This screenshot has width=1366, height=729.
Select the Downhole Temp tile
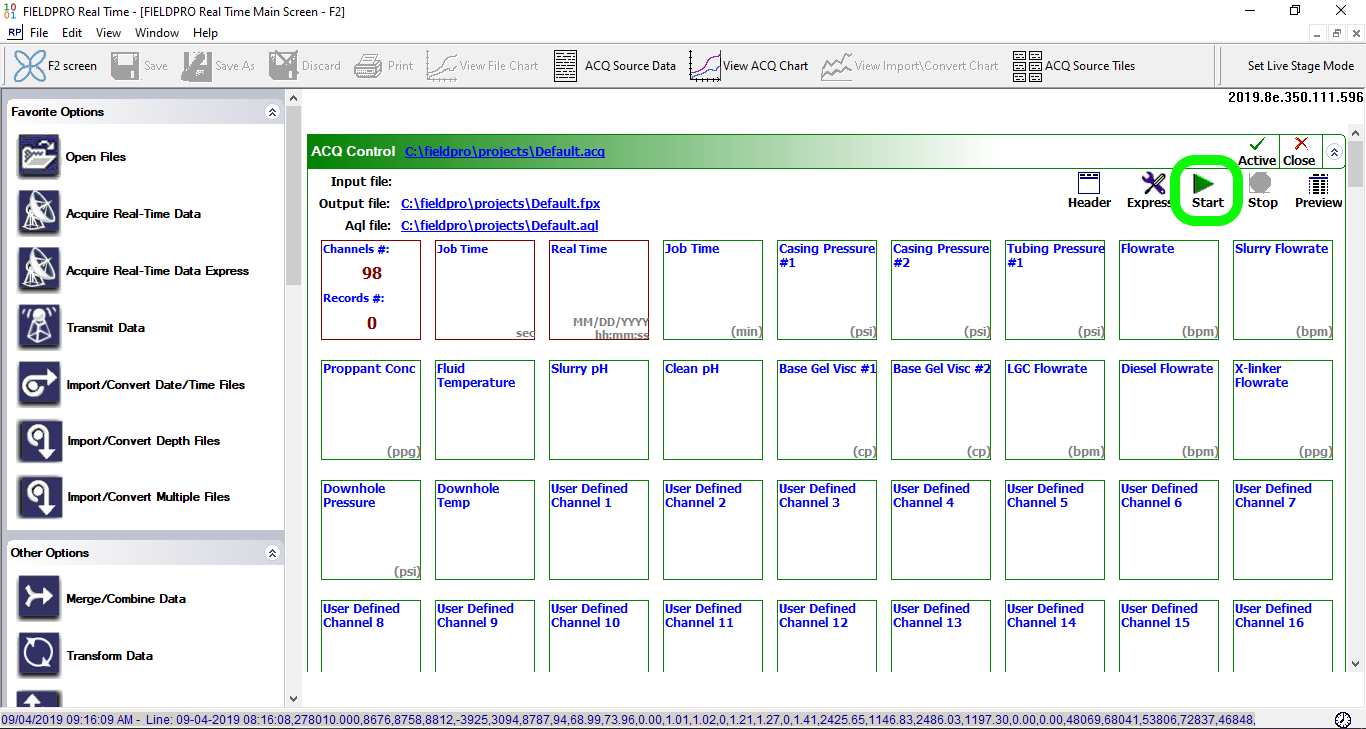[x=485, y=530]
